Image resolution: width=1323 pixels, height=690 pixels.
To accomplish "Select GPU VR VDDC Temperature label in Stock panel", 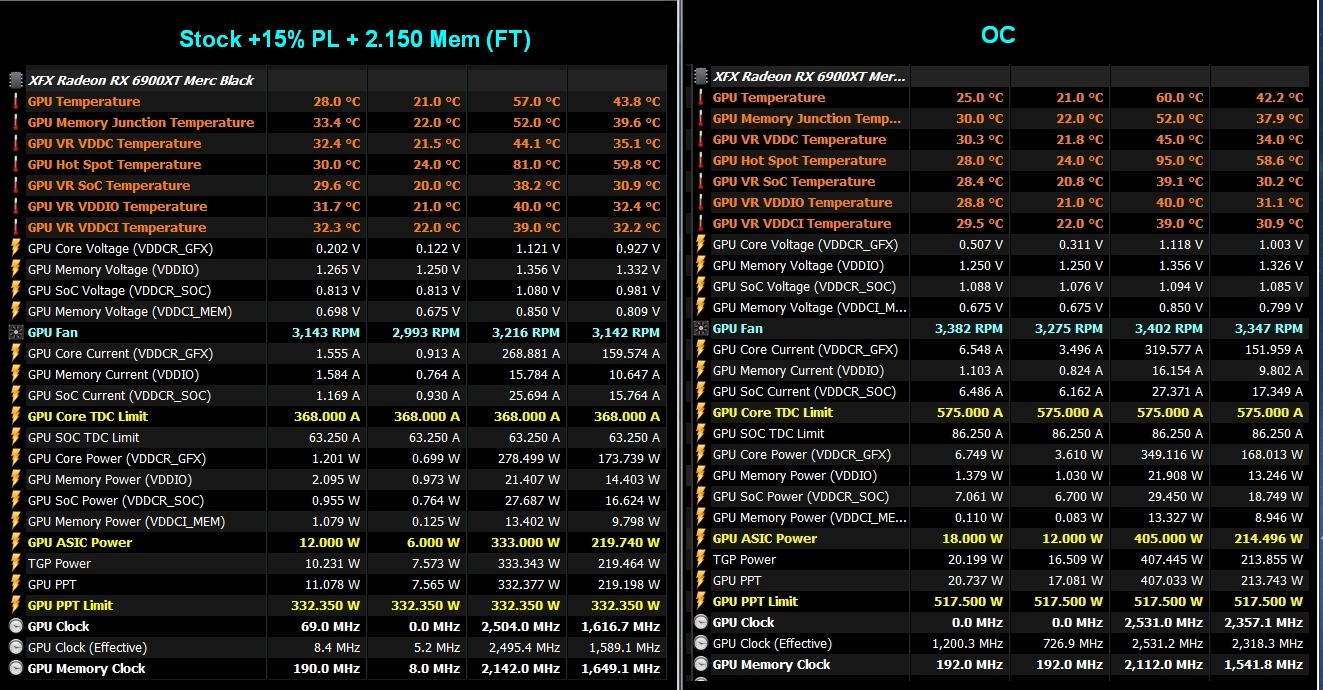I will pos(114,143).
